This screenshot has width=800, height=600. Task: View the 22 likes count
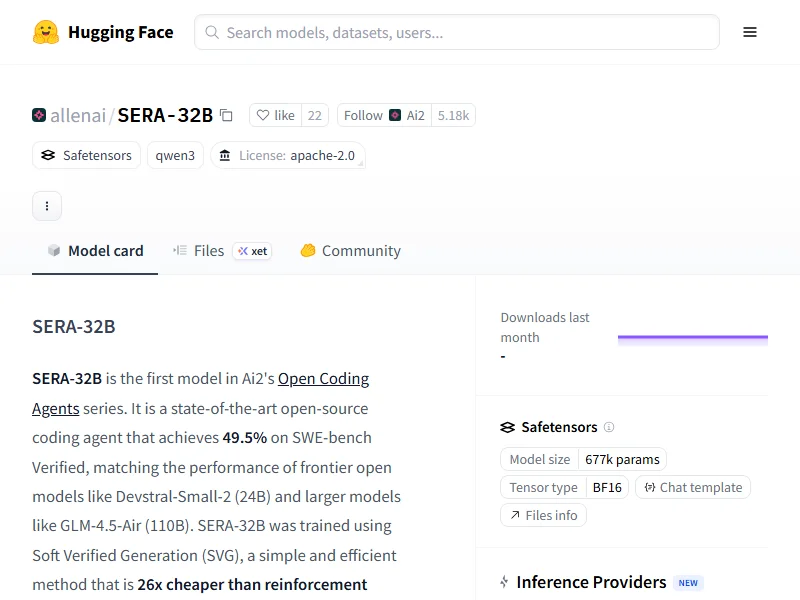pos(315,115)
